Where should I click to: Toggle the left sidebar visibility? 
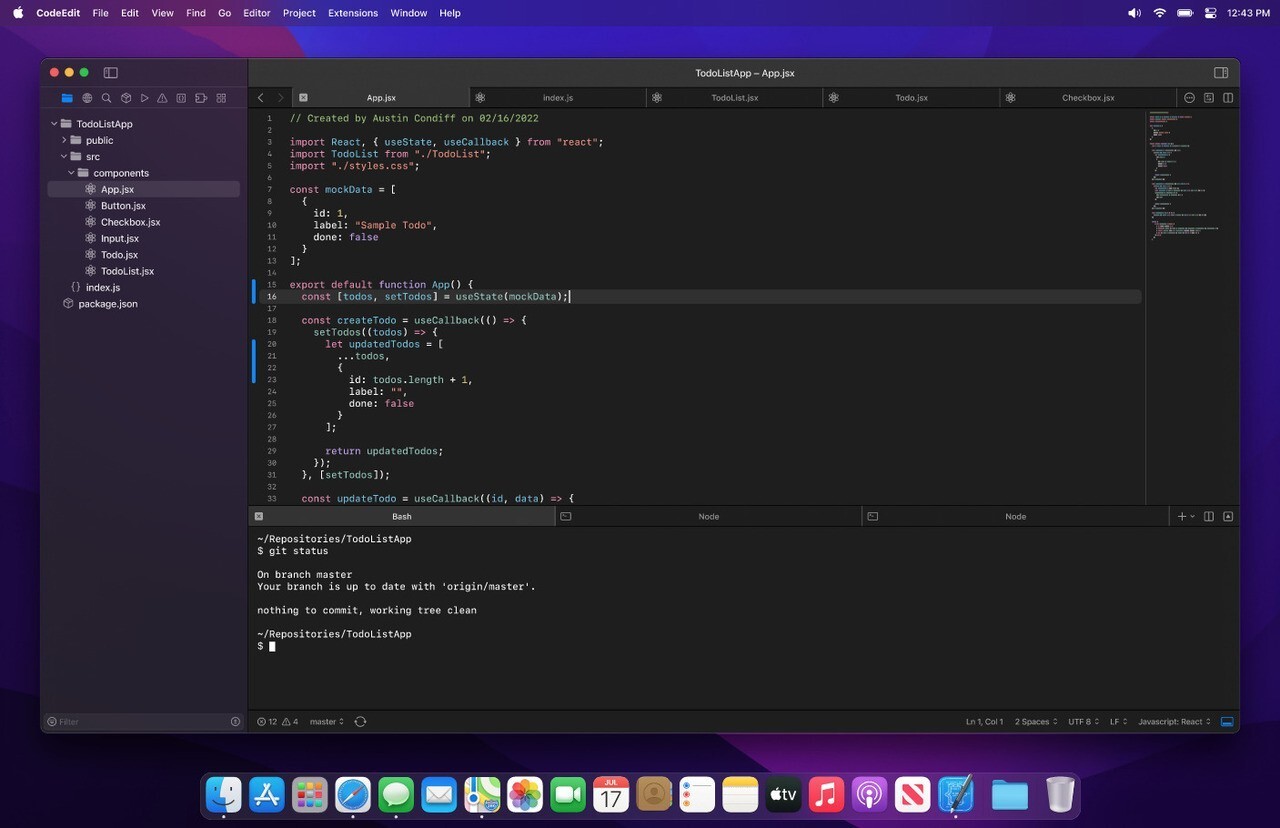pyautogui.click(x=111, y=72)
